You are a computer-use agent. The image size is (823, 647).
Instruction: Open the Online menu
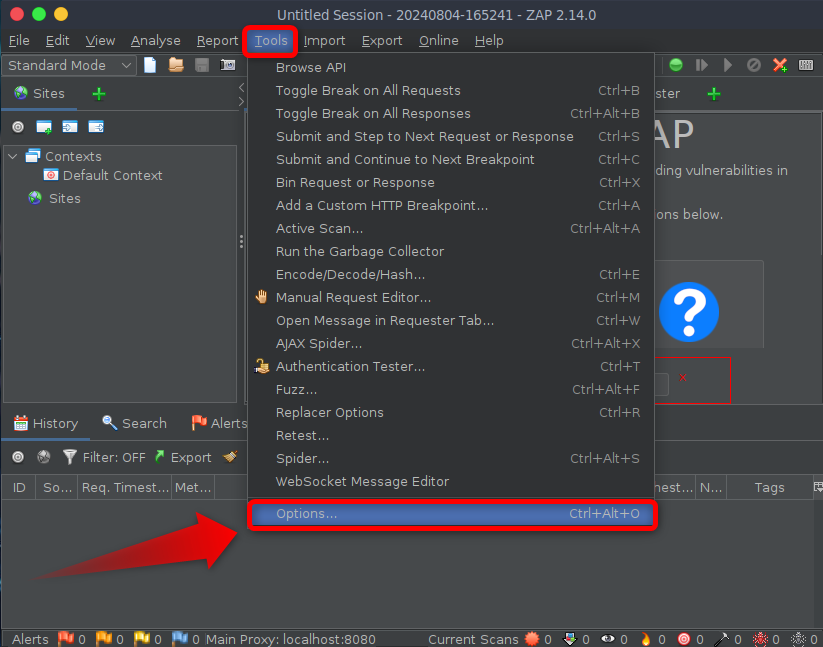pos(438,40)
